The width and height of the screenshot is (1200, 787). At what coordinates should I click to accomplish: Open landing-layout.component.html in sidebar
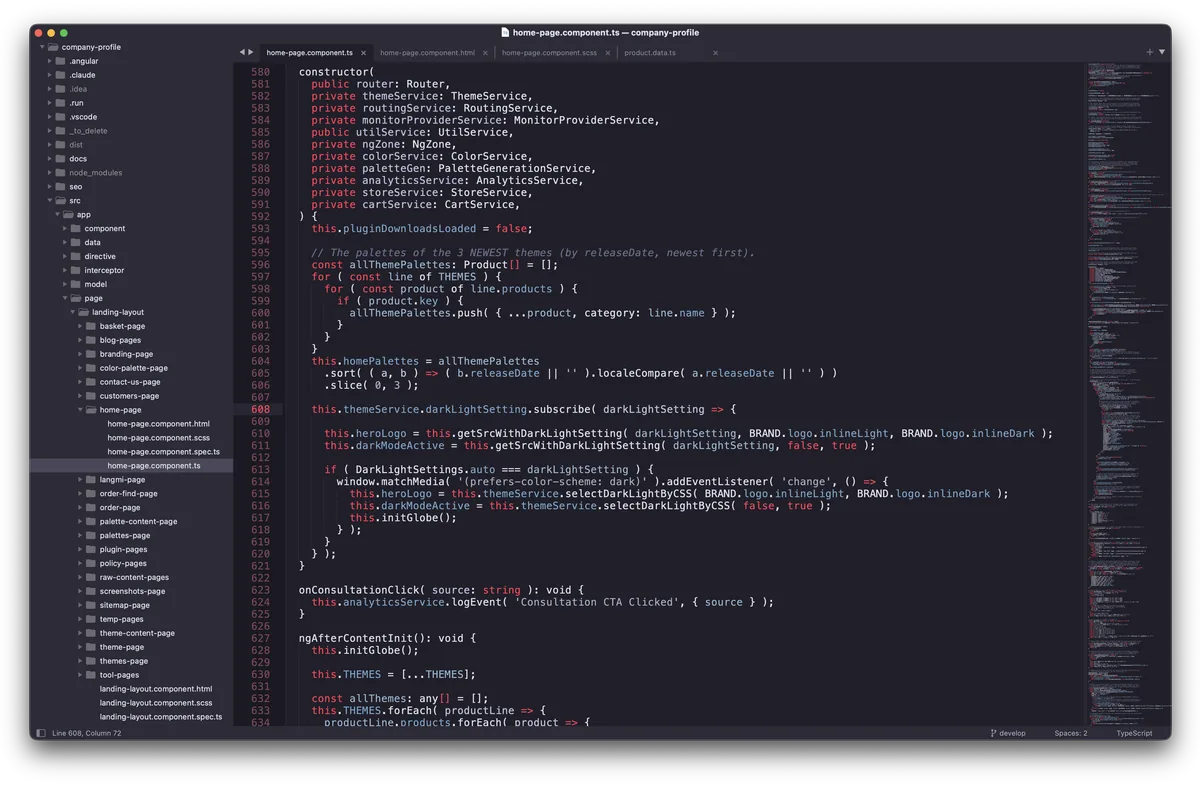156,689
